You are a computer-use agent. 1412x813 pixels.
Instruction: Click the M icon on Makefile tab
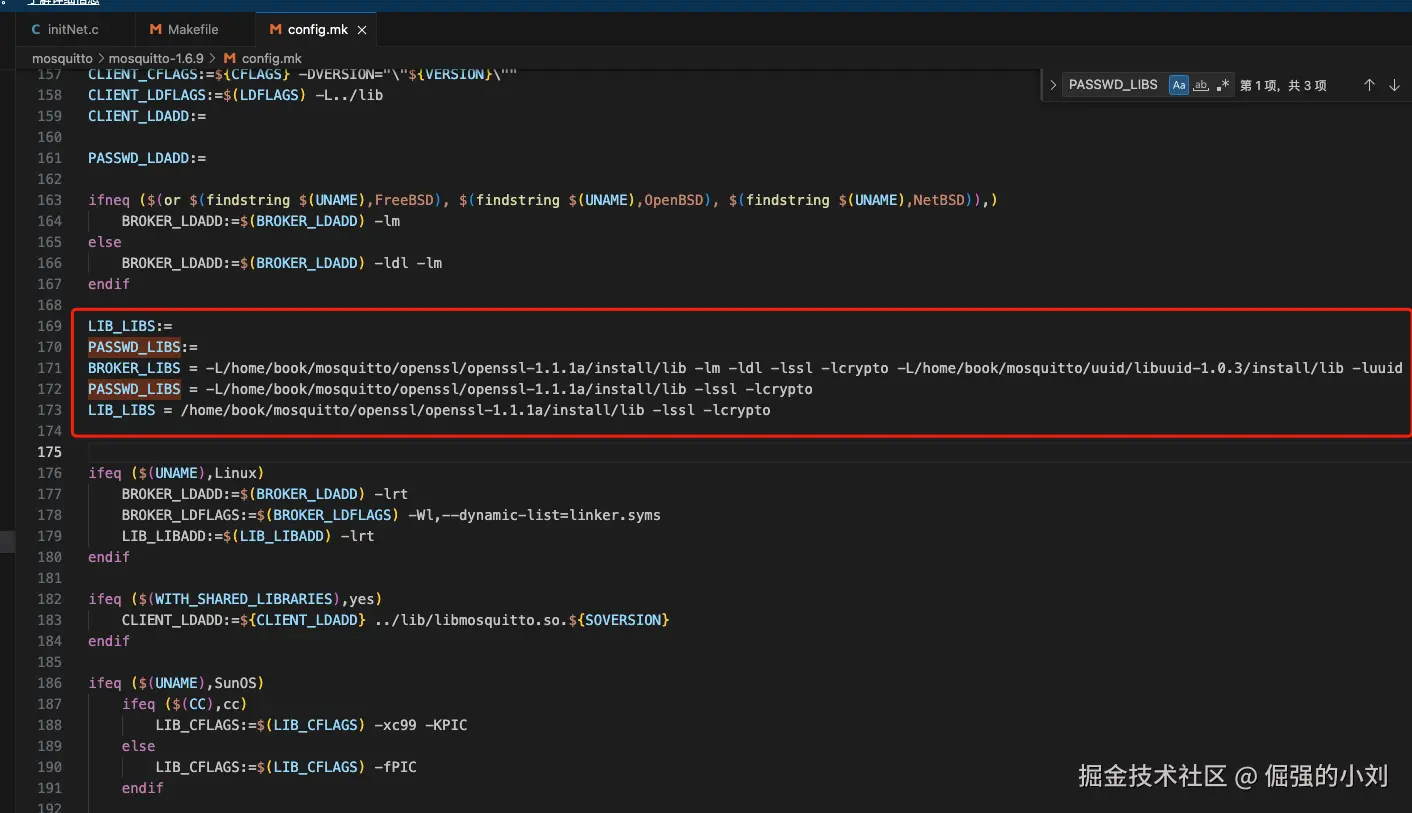tap(155, 30)
